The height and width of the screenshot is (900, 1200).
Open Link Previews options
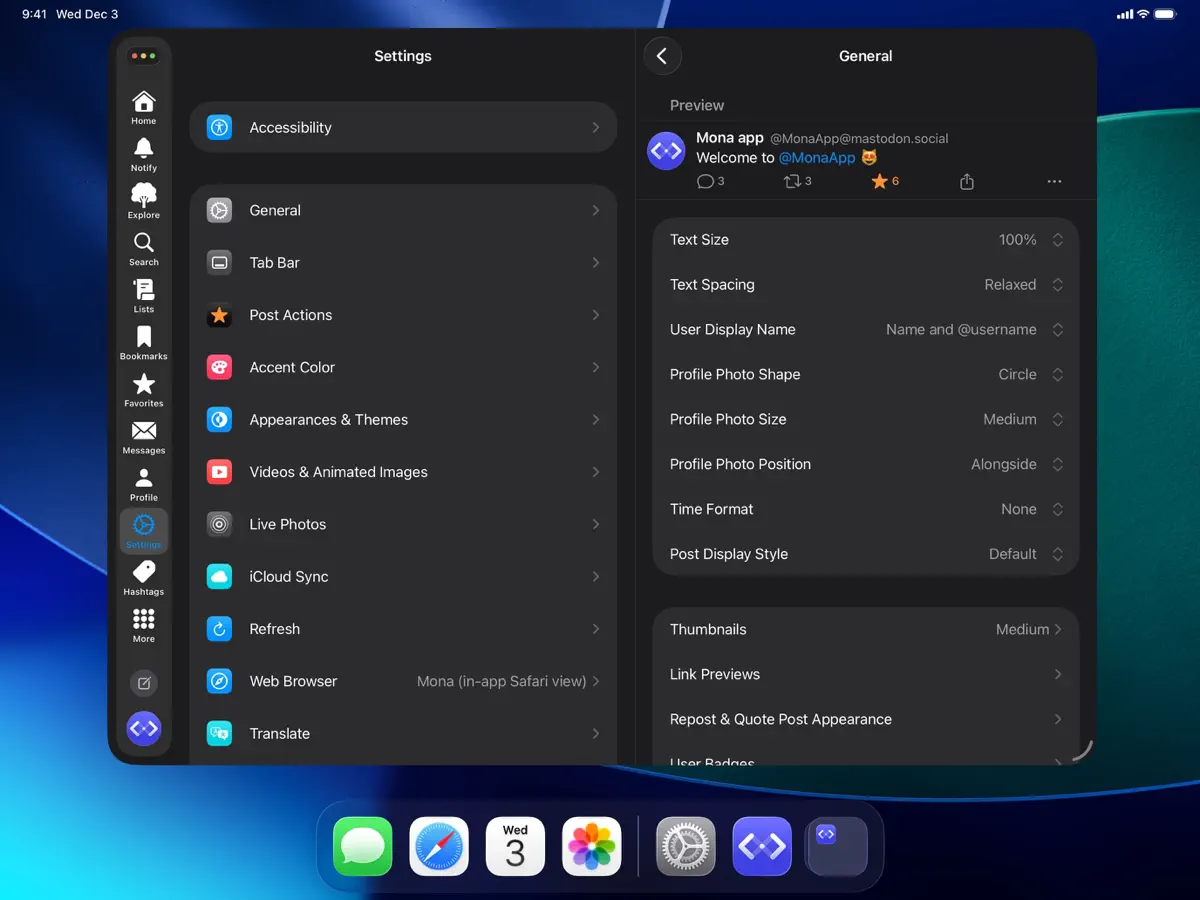[x=866, y=675]
